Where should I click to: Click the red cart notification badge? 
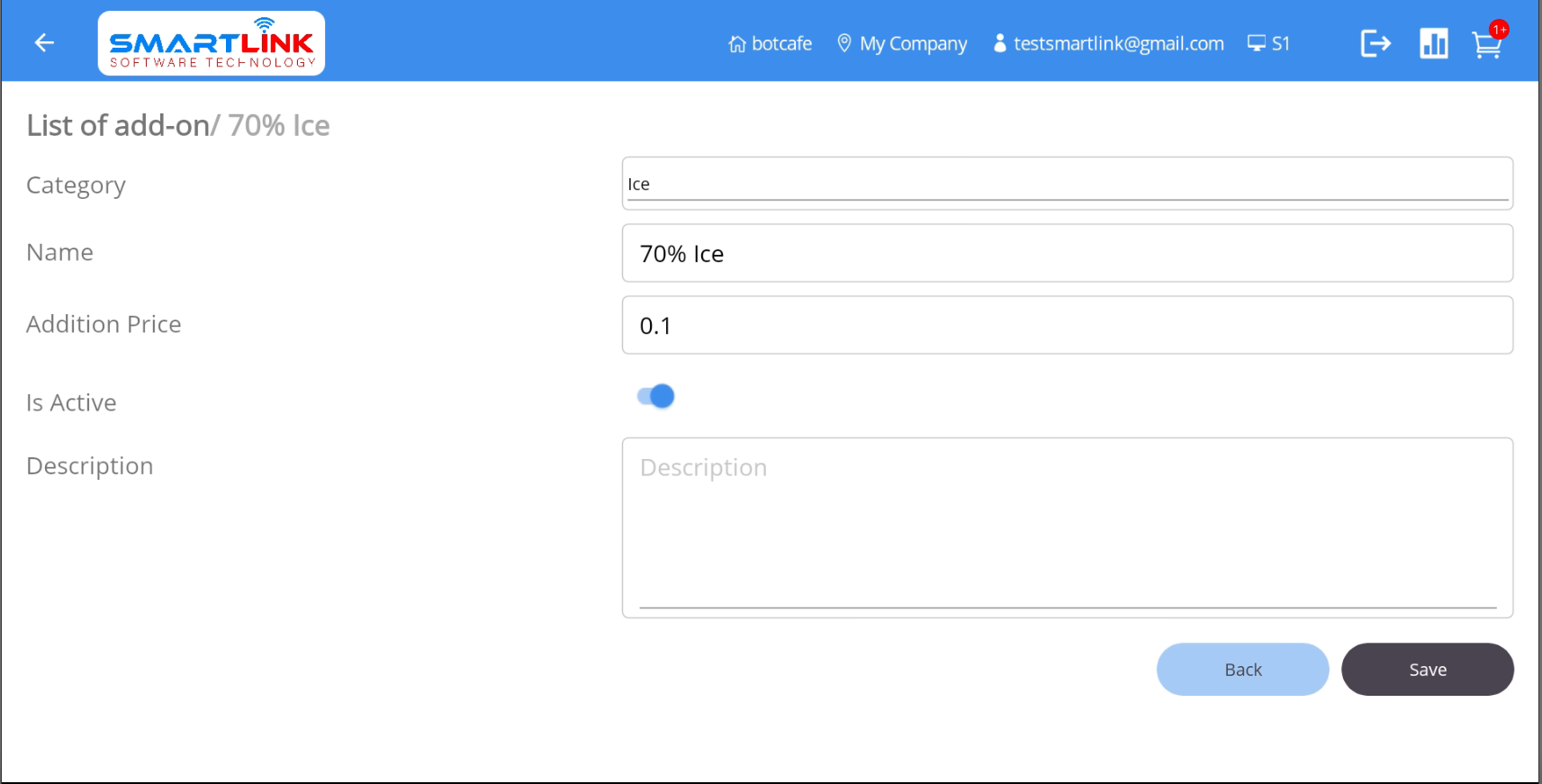[1499, 30]
